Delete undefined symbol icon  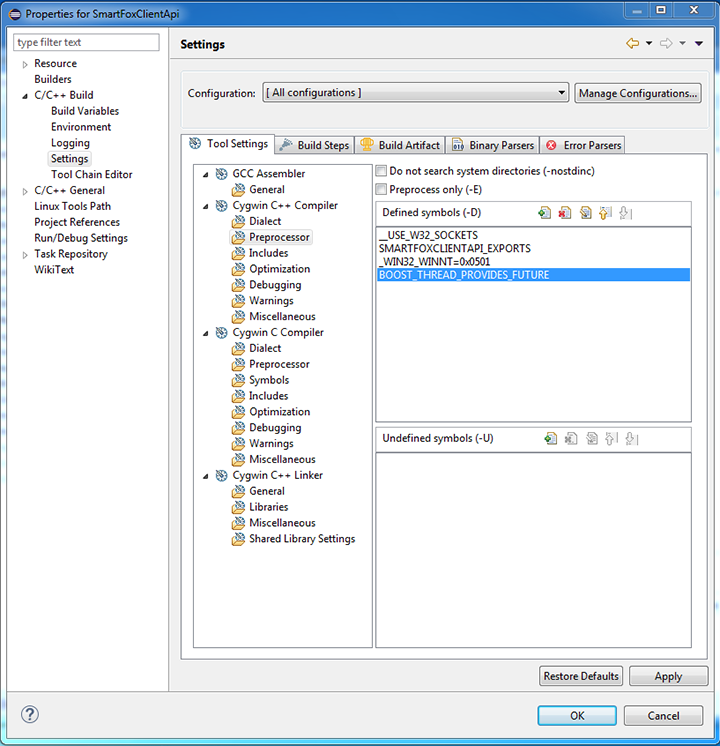click(571, 438)
